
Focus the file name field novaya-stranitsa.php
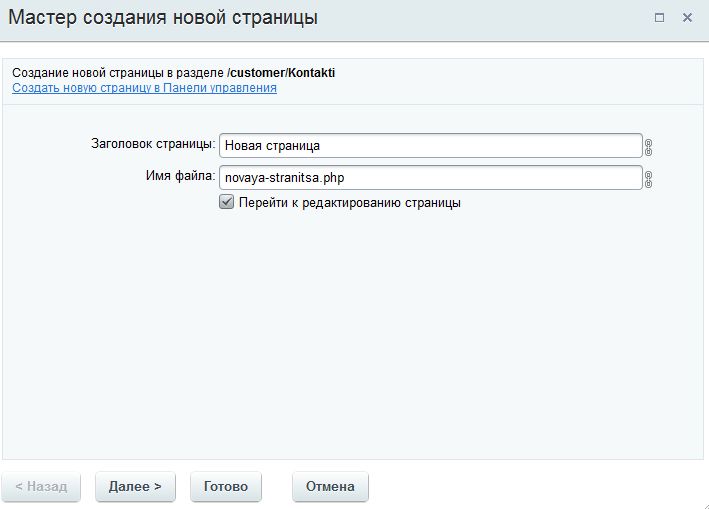430,178
